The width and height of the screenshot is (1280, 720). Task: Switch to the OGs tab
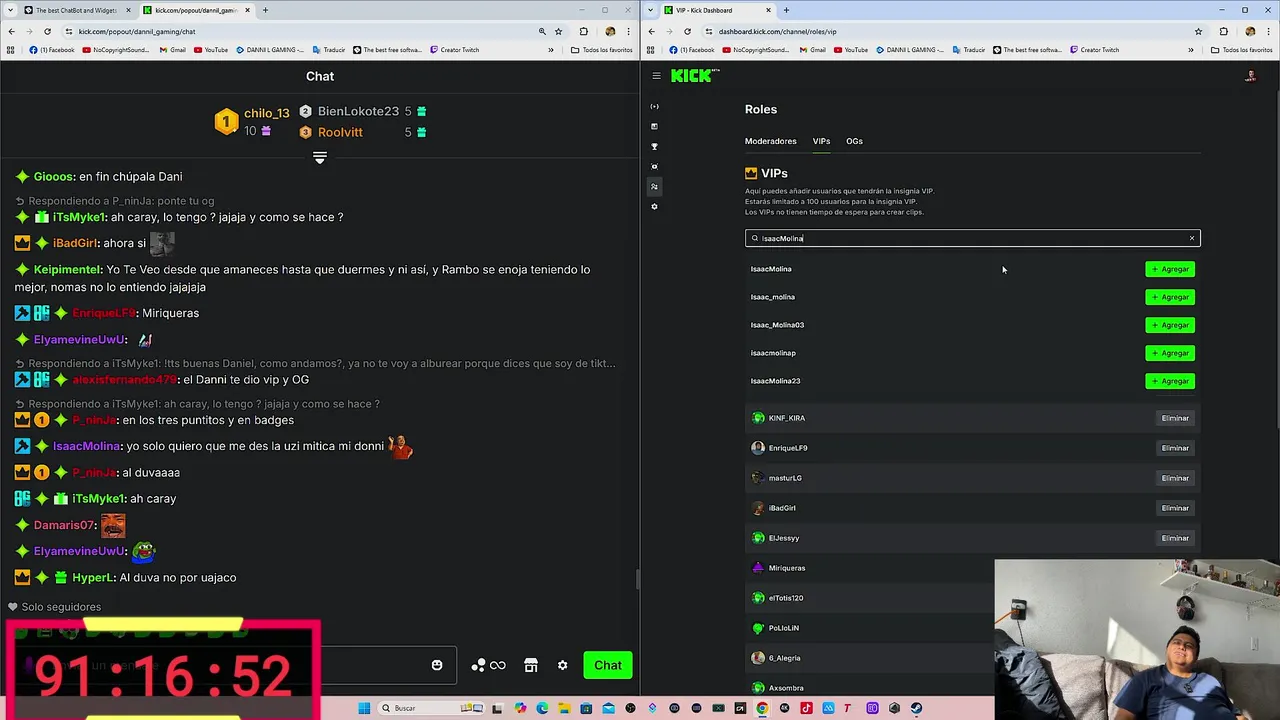(854, 141)
